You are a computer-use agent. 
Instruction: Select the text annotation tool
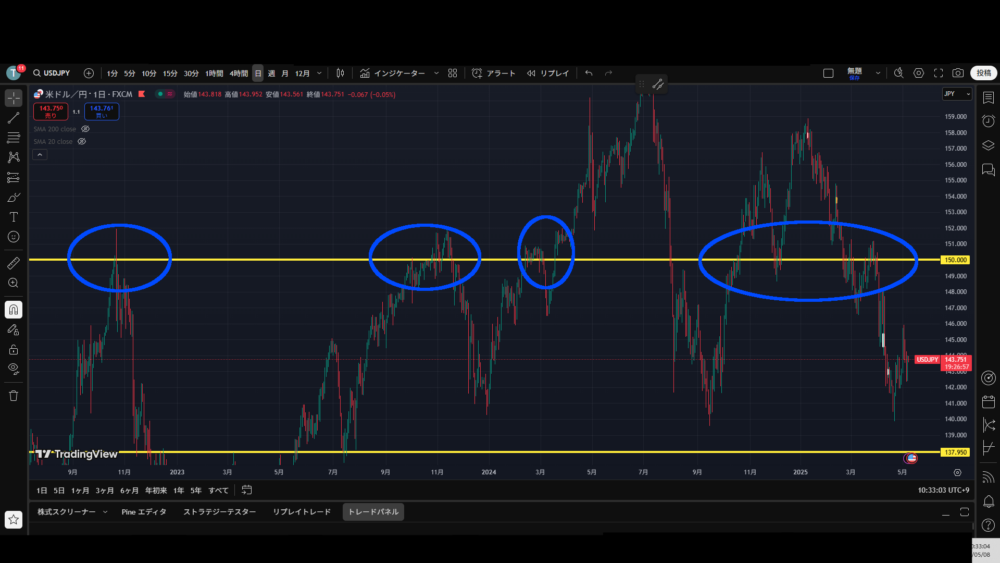click(13, 217)
